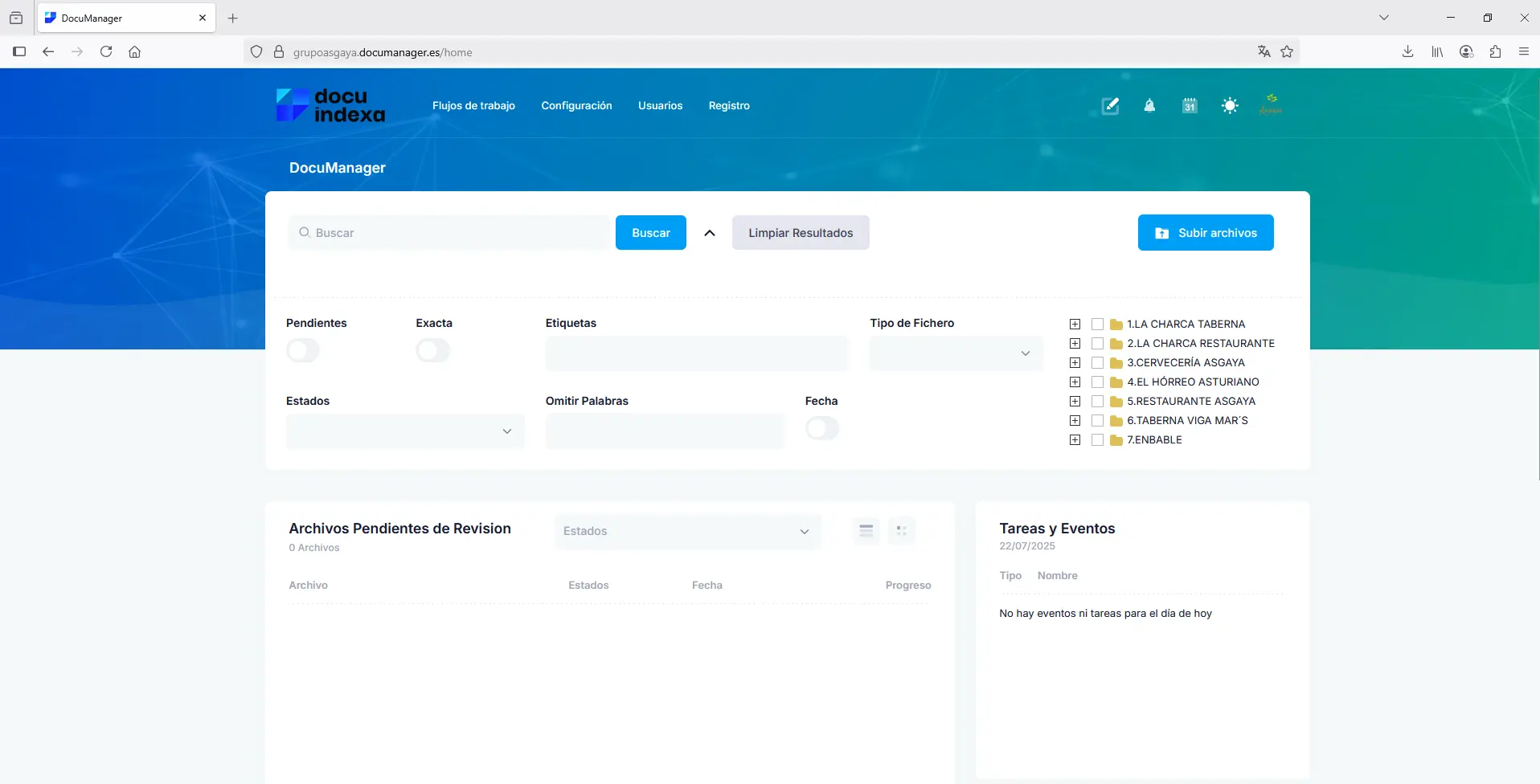Open the Configuración menu

pyautogui.click(x=576, y=106)
